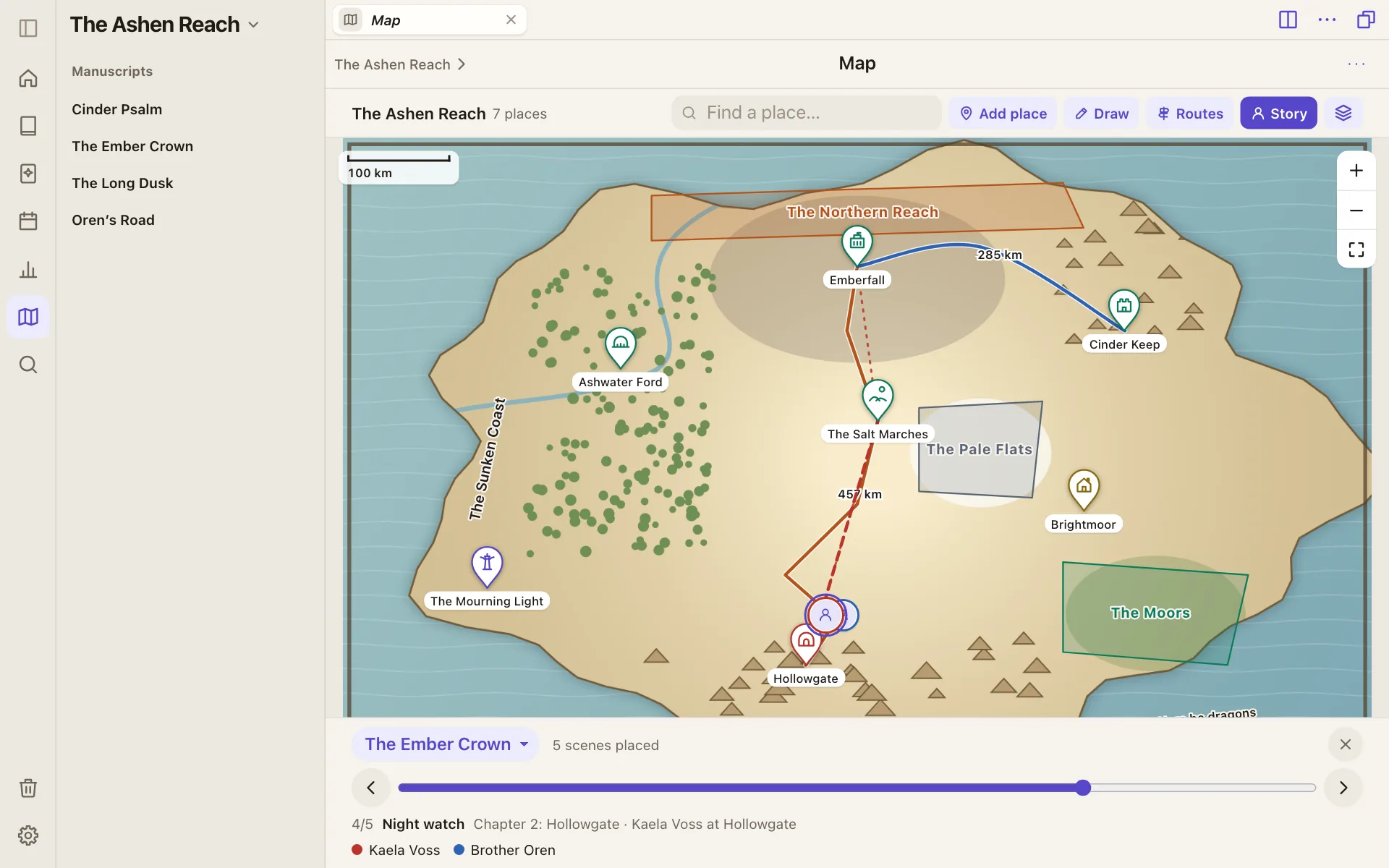Click The Mourning Light lighthouse pin
Screen dimensions: 1389x868
click(x=487, y=566)
